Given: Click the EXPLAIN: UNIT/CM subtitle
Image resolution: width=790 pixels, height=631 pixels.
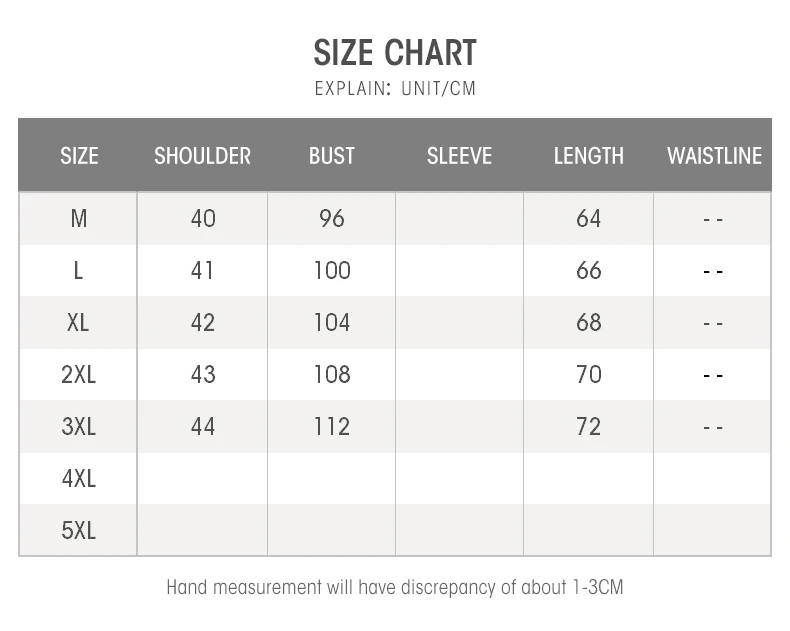Looking at the screenshot, I should (395, 88).
